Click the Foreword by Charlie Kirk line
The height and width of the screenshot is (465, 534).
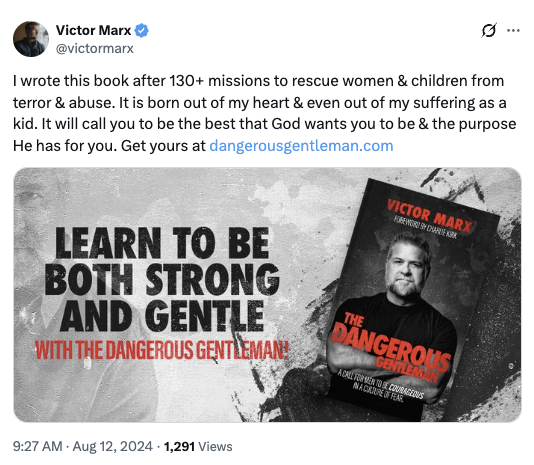(x=426, y=227)
